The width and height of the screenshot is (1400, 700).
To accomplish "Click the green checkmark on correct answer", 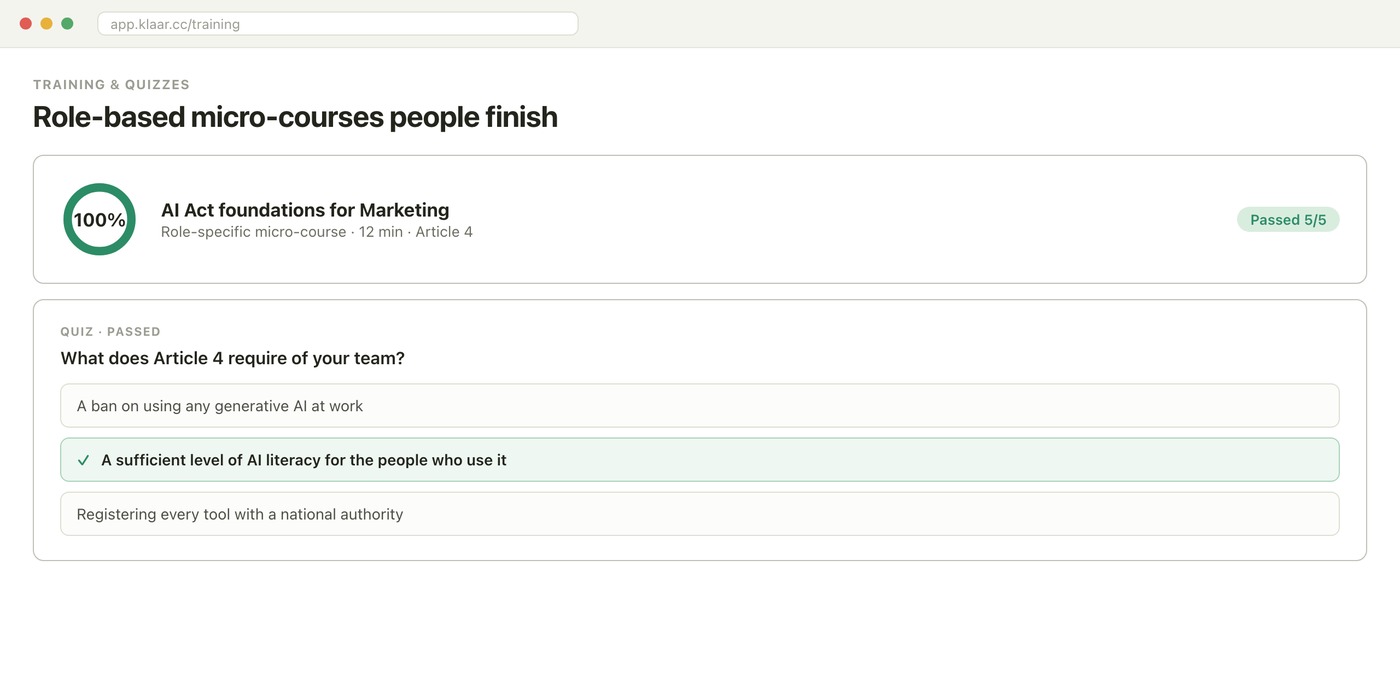I will [84, 460].
